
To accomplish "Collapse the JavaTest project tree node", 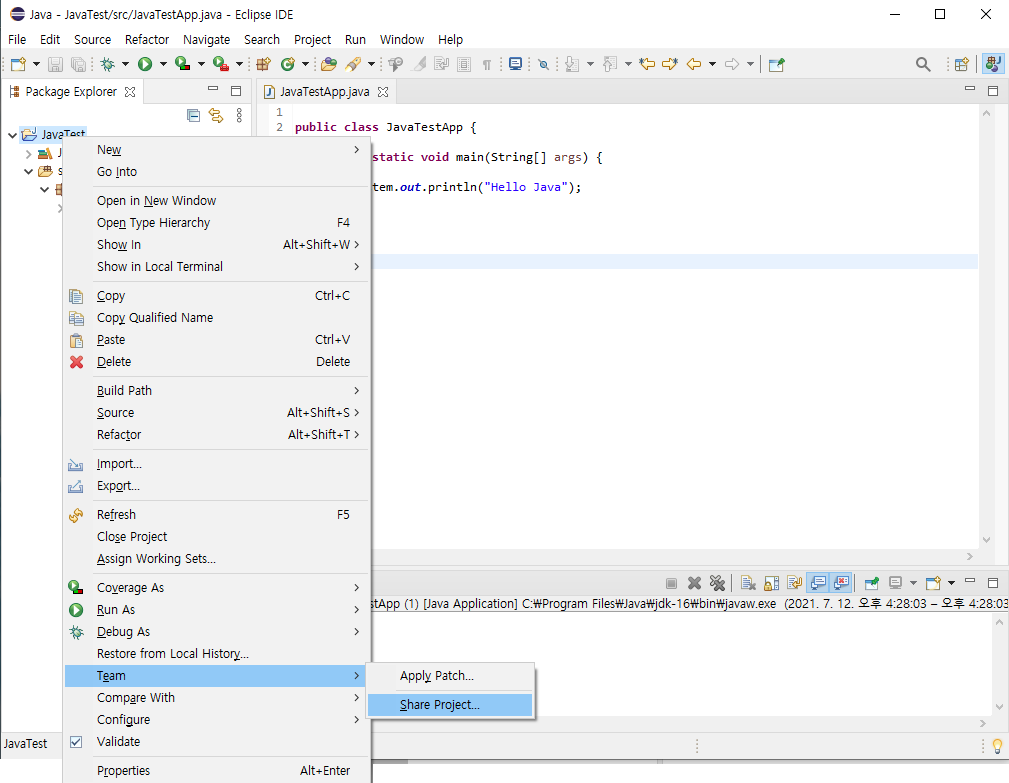I will tap(12, 135).
